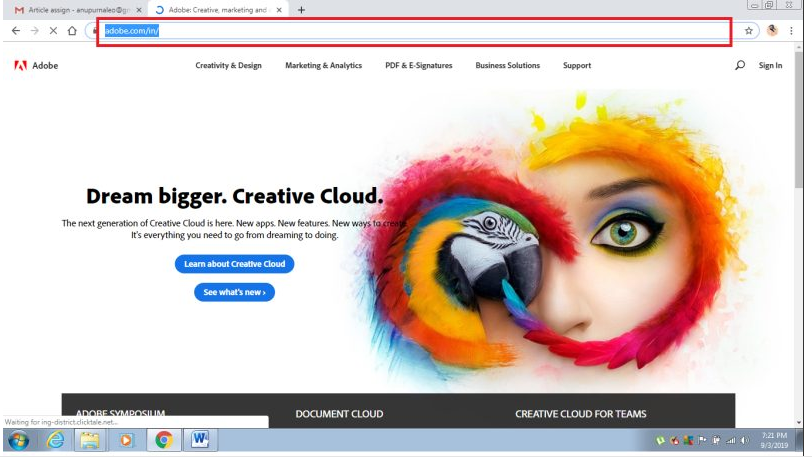Select the Adobe: Creative, marketing tab

(x=218, y=10)
